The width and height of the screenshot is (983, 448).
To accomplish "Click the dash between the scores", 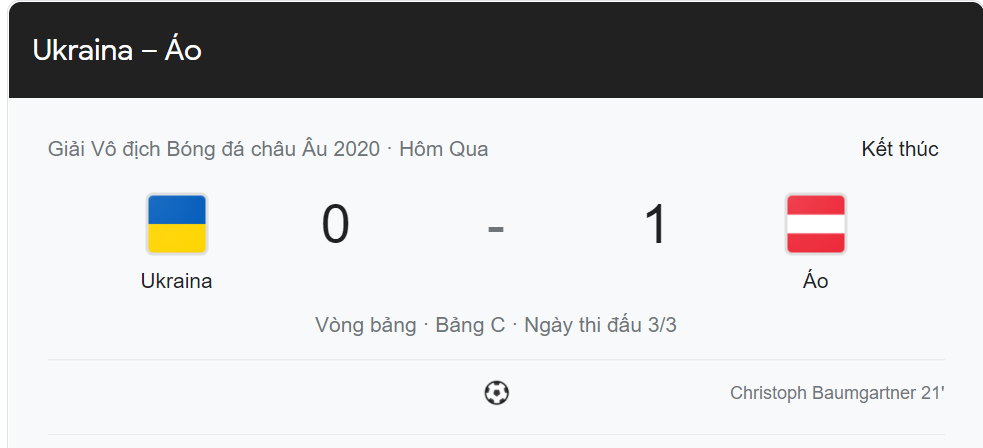I will [x=496, y=229].
